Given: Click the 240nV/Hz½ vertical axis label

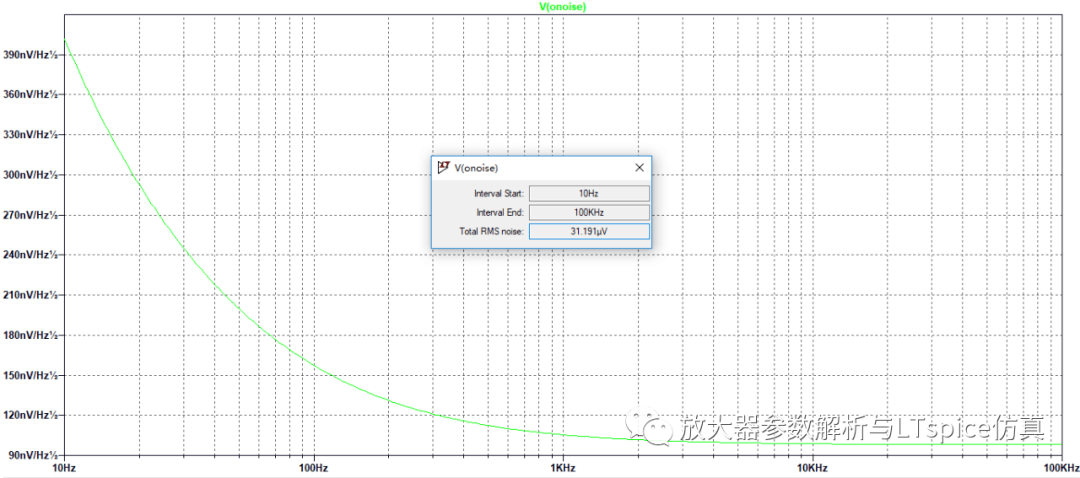Looking at the screenshot, I should click(30, 255).
